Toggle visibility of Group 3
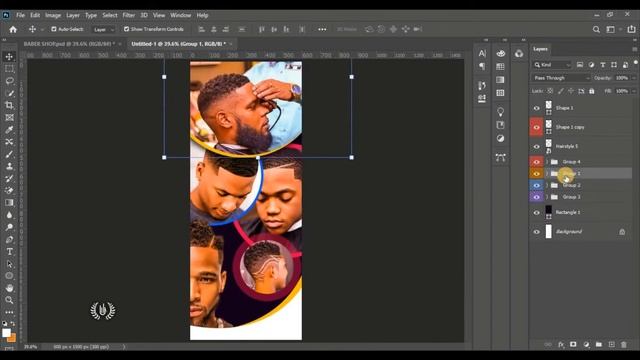Image resolution: width=640 pixels, height=360 pixels. (536, 197)
